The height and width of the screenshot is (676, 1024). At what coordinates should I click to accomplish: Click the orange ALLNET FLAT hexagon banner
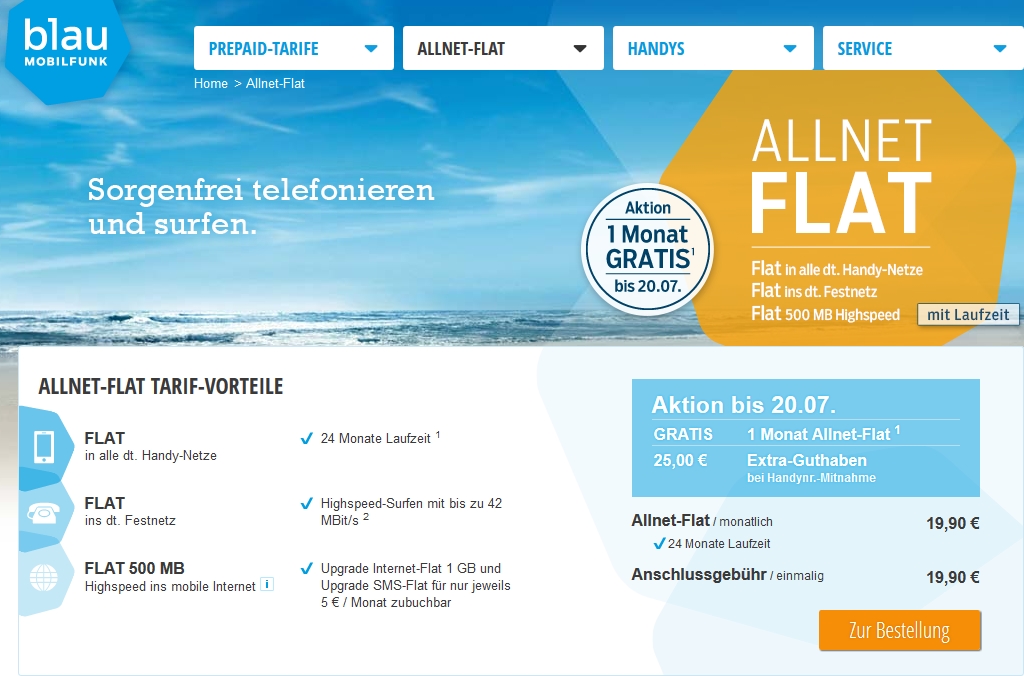tap(842, 209)
